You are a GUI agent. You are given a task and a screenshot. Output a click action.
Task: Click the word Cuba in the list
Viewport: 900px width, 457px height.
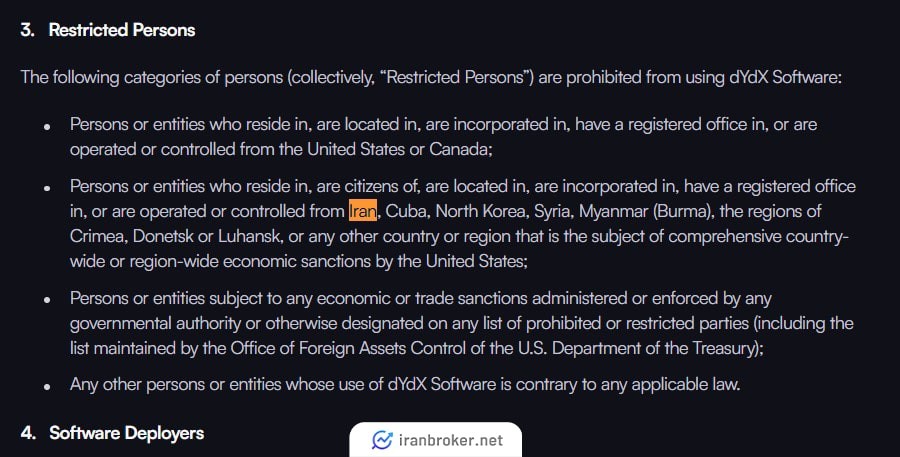tap(406, 211)
